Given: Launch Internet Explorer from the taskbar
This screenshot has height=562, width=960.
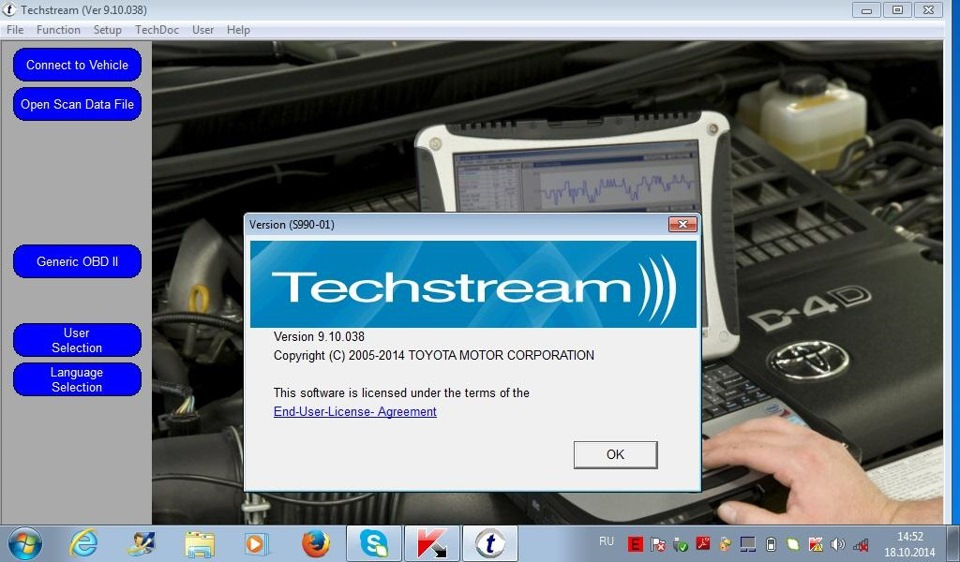Looking at the screenshot, I should pyautogui.click(x=83, y=544).
